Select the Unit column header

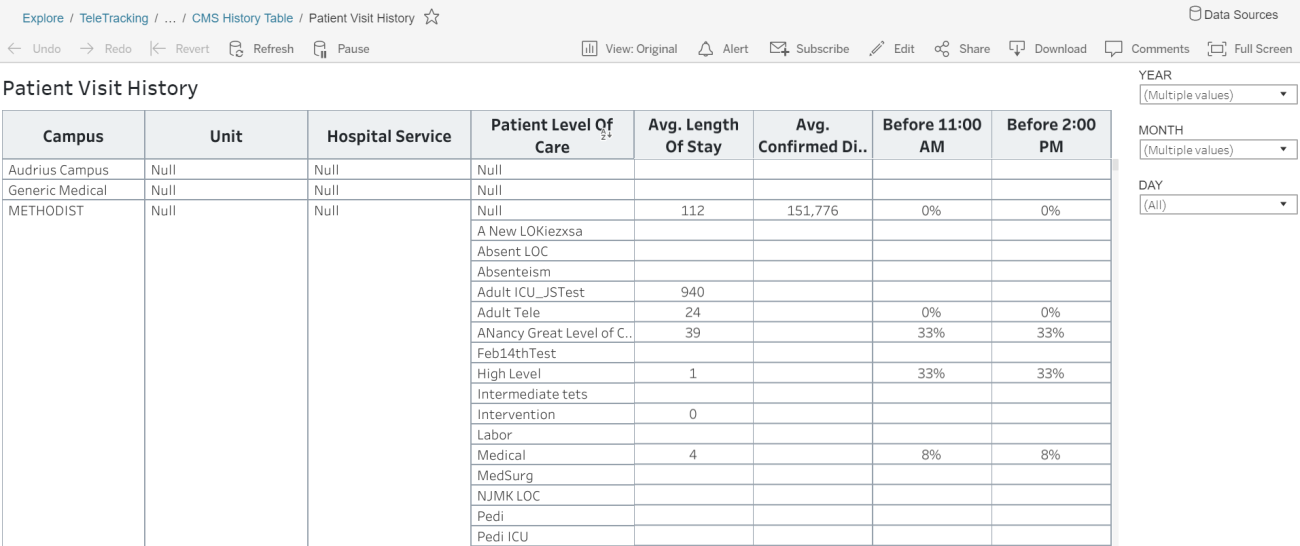coord(226,136)
